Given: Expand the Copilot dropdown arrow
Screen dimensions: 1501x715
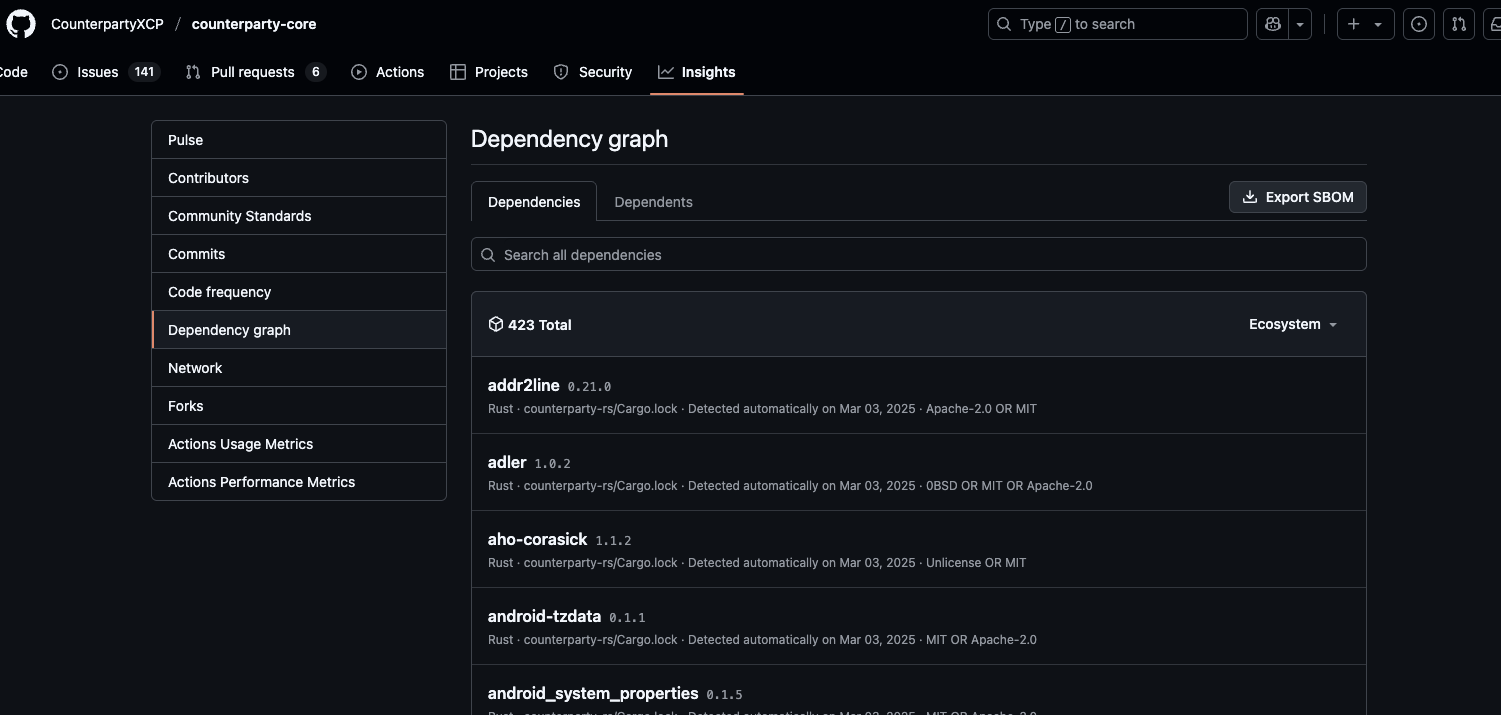Looking at the screenshot, I should 1300,24.
